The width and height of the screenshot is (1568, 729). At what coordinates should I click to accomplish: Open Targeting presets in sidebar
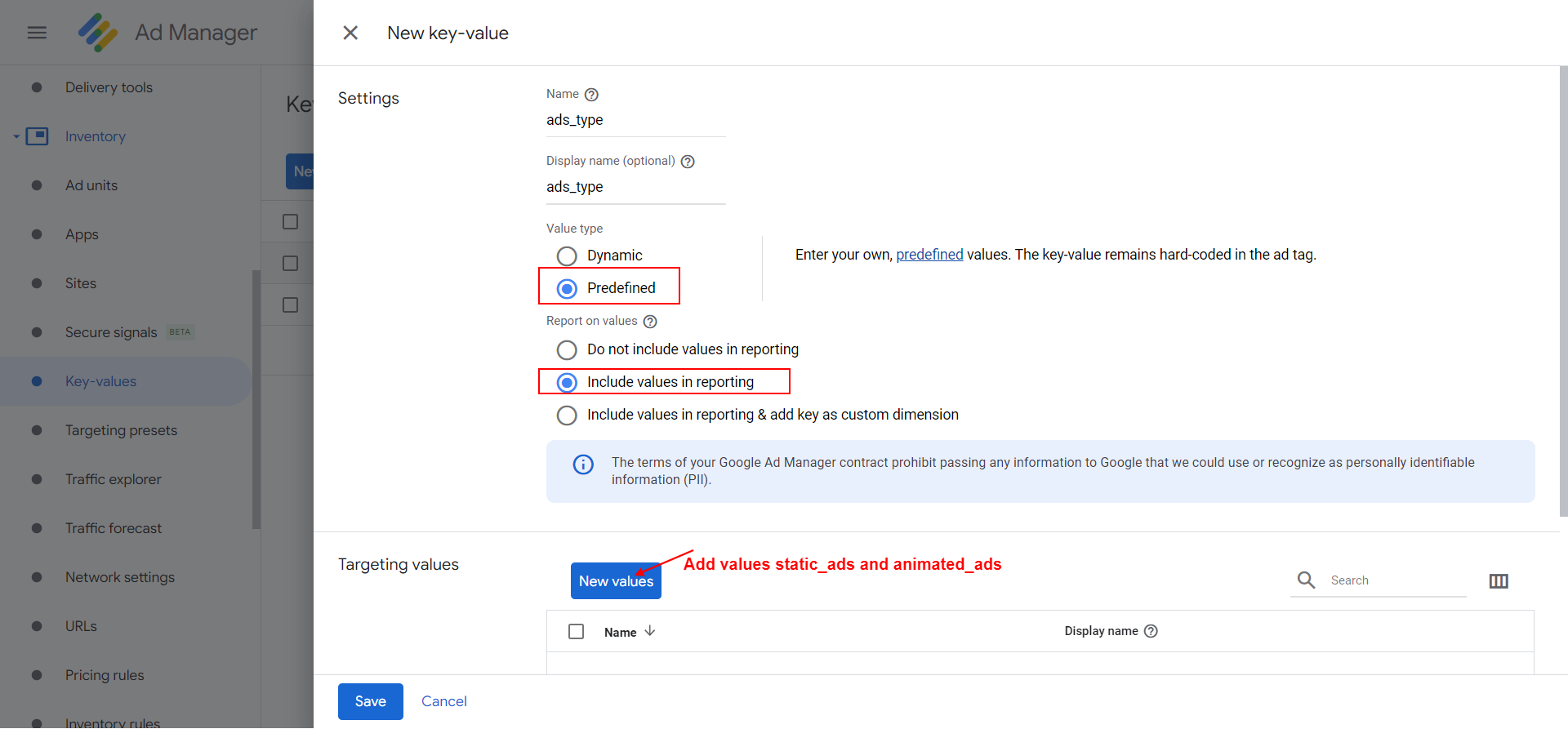point(121,430)
